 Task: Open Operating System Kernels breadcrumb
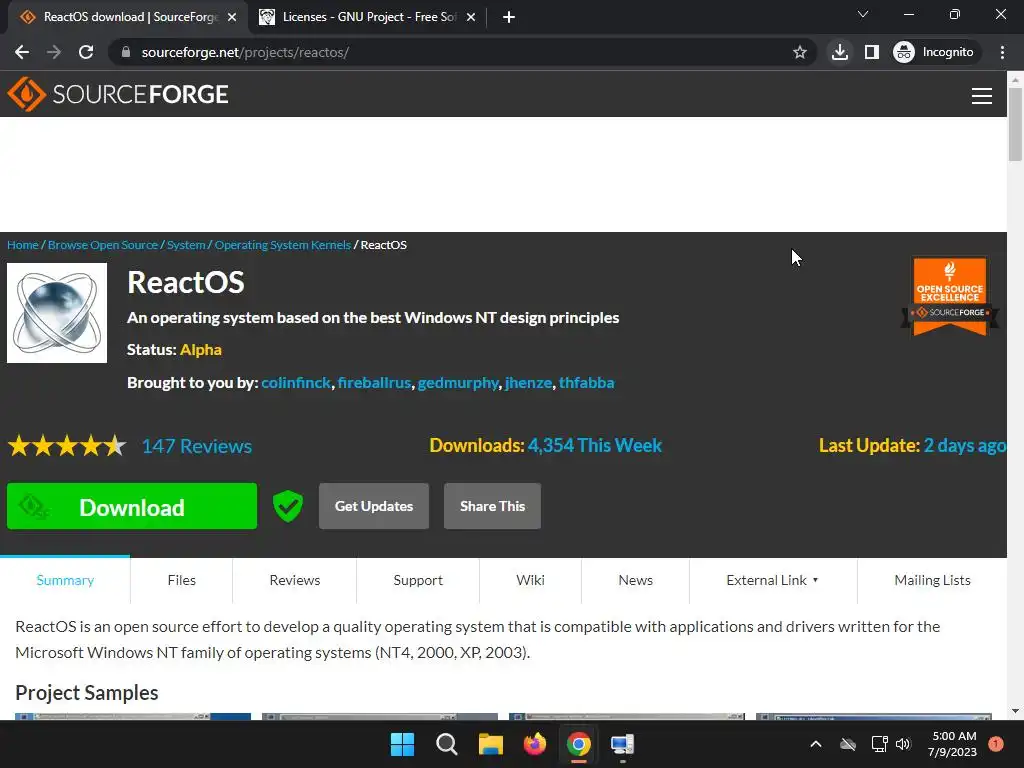pyautogui.click(x=283, y=245)
